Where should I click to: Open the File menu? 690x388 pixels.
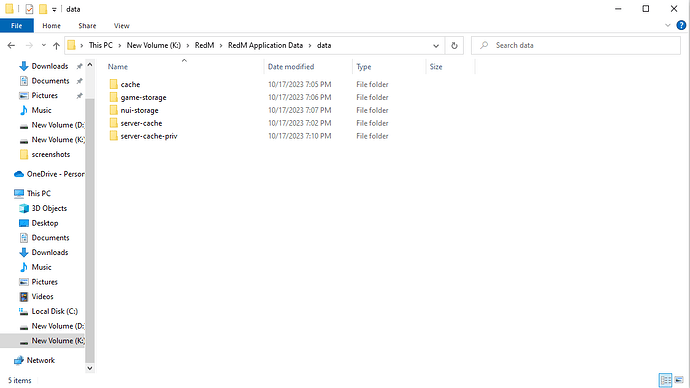(17, 26)
